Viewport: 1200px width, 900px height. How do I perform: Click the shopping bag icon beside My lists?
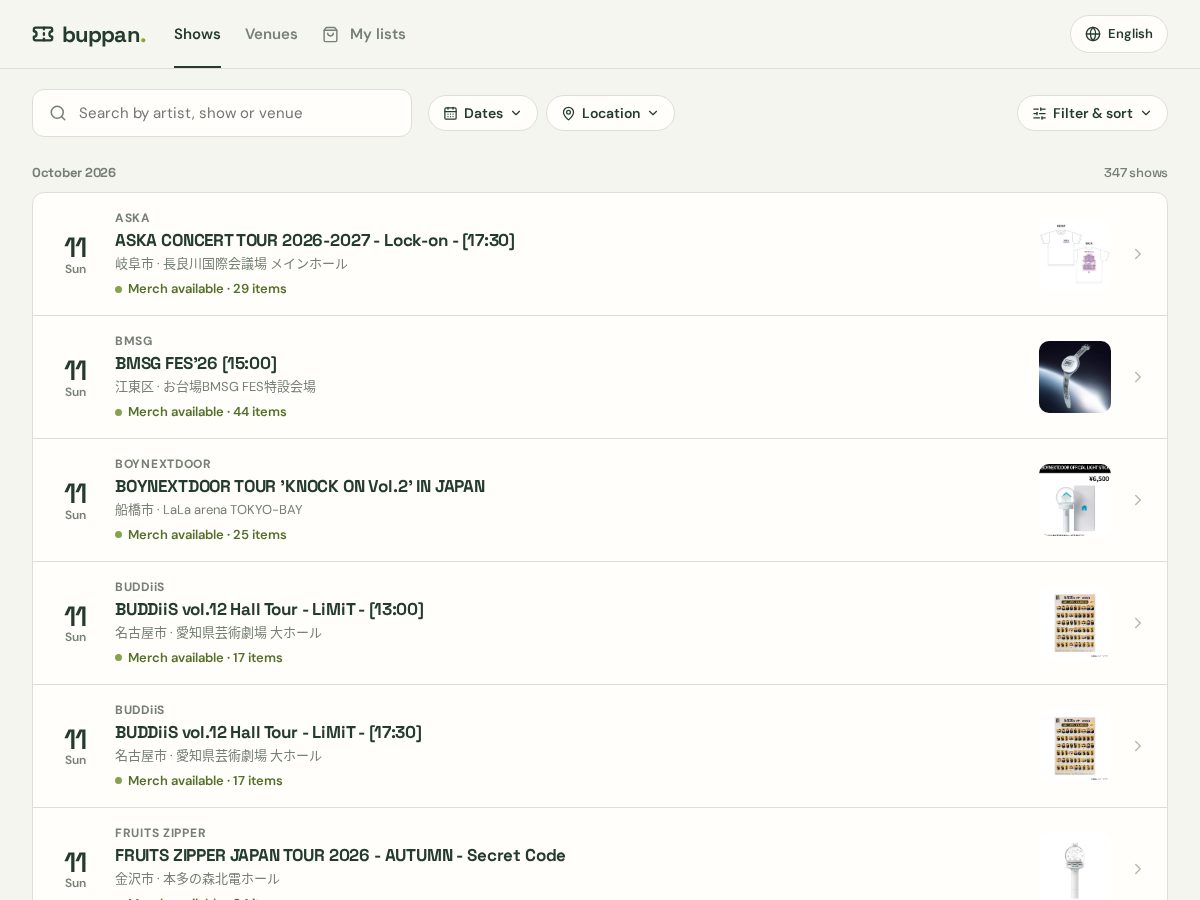click(330, 34)
